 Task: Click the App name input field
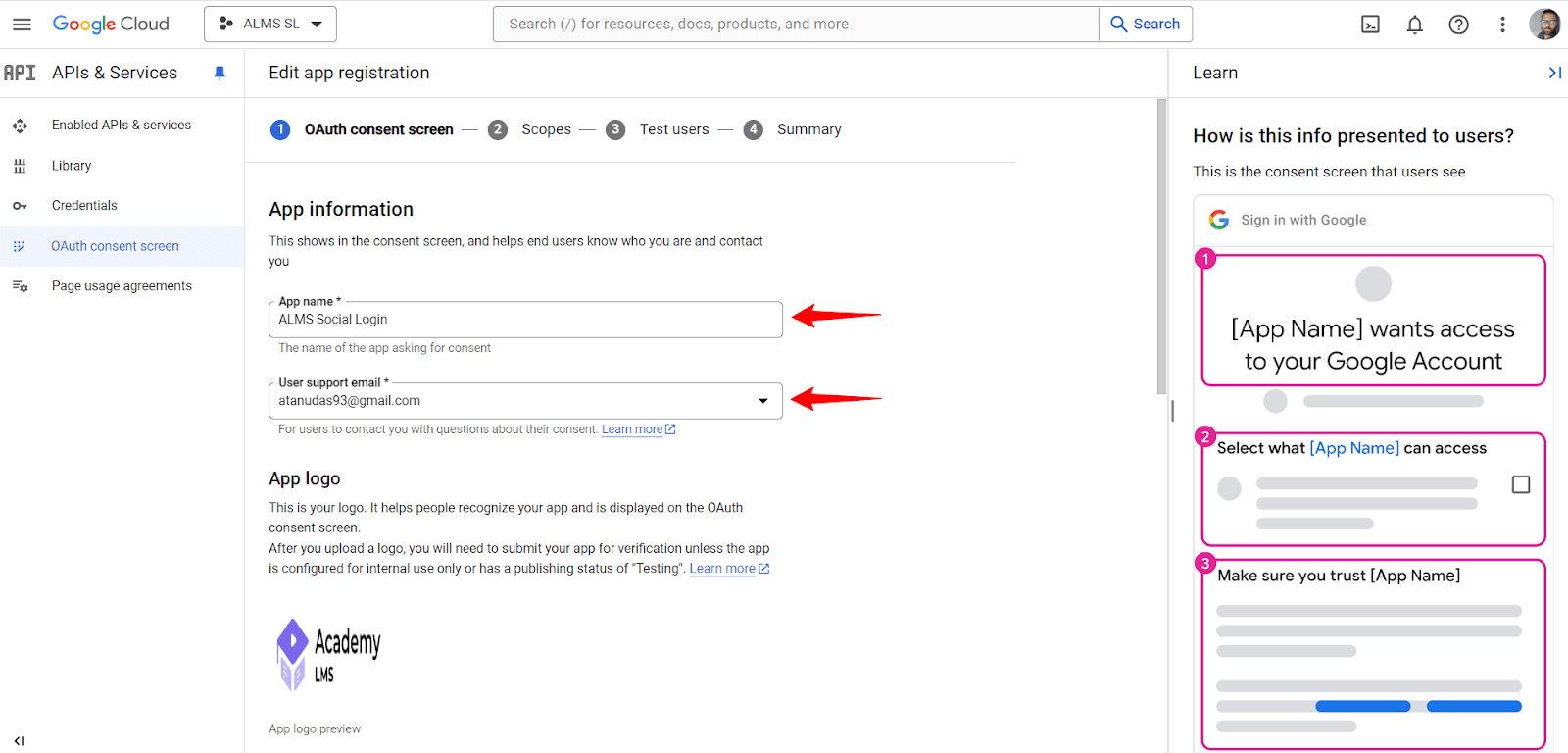[x=525, y=320]
